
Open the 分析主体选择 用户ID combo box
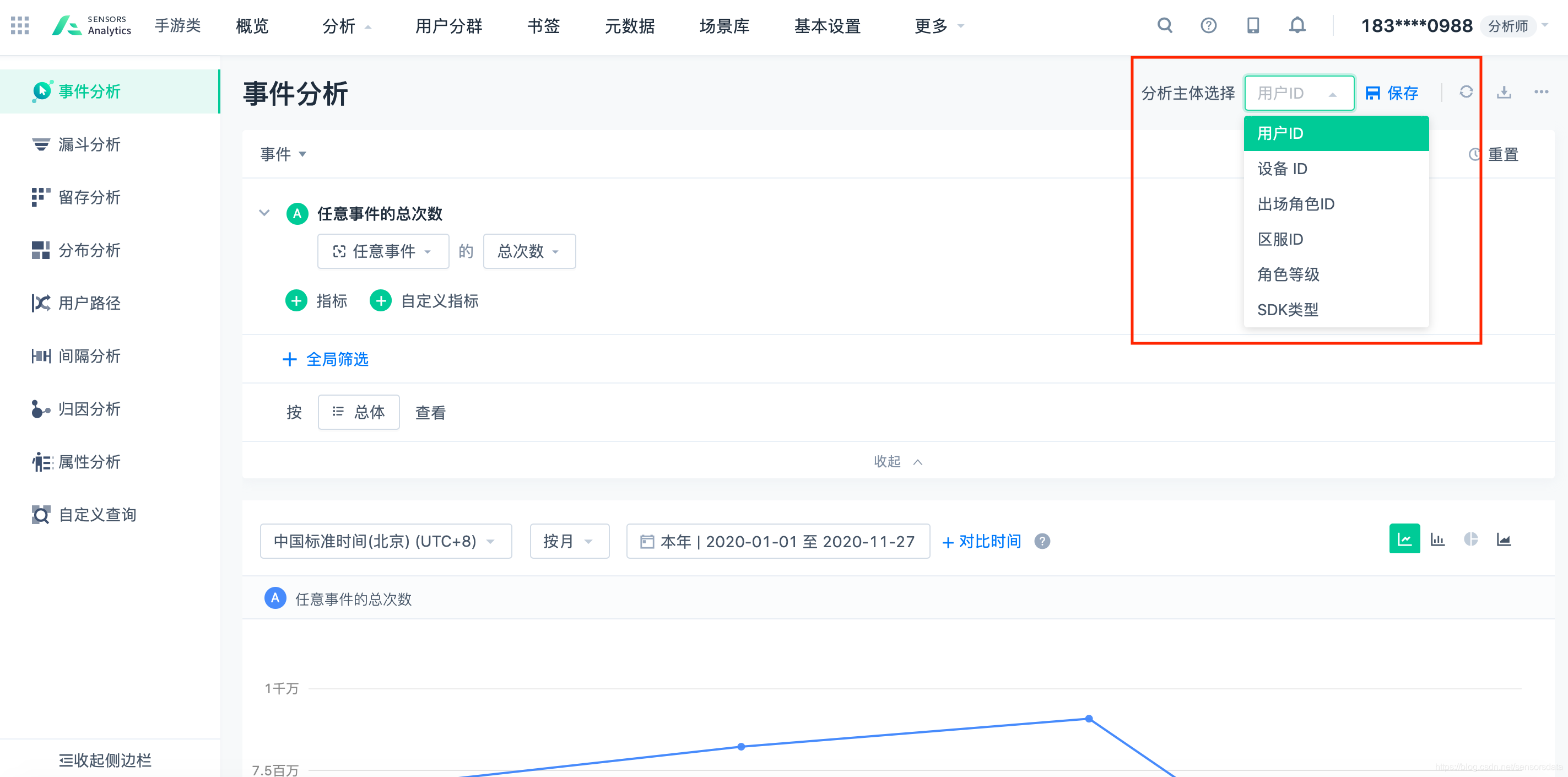tap(1299, 93)
